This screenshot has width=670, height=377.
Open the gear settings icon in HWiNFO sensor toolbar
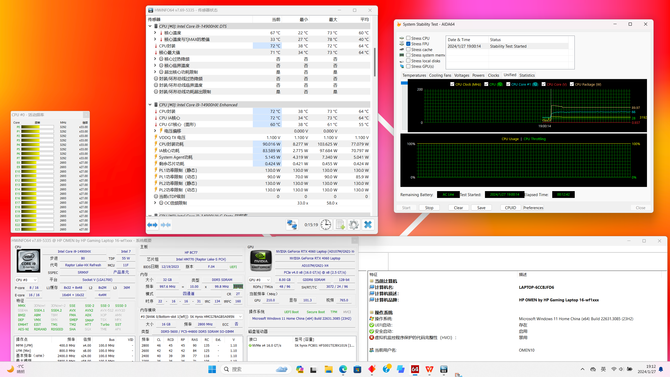354,224
